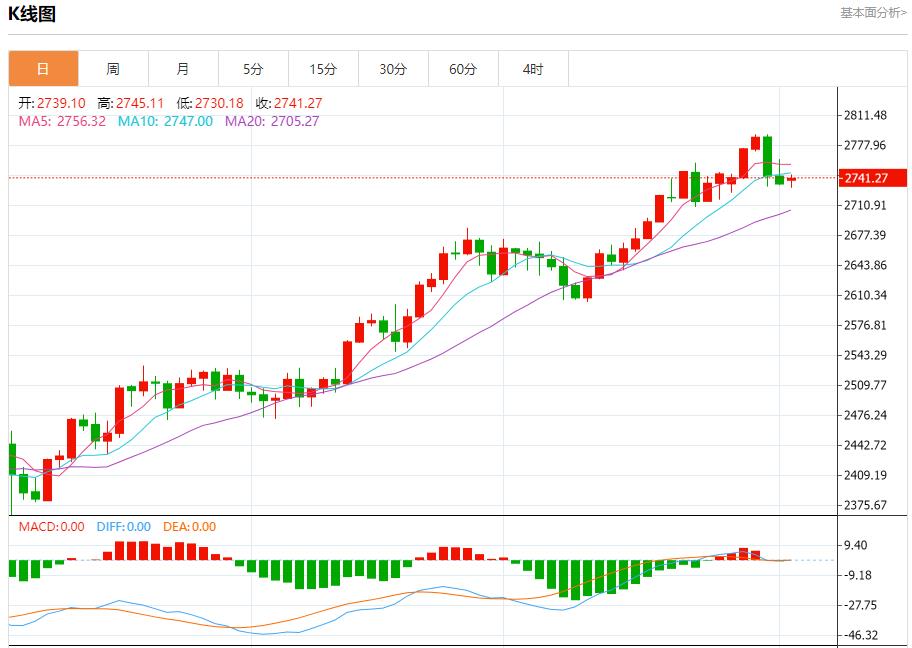This screenshot has width=912, height=648.
Task: Switch to the 4时 four-hour tab
Action: [533, 69]
